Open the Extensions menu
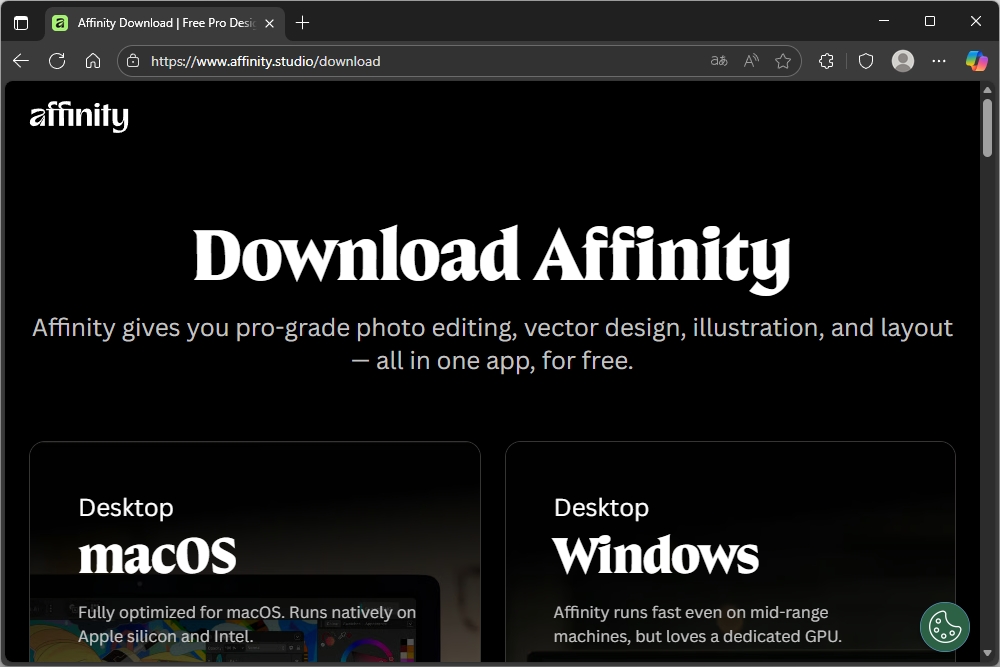 (827, 61)
